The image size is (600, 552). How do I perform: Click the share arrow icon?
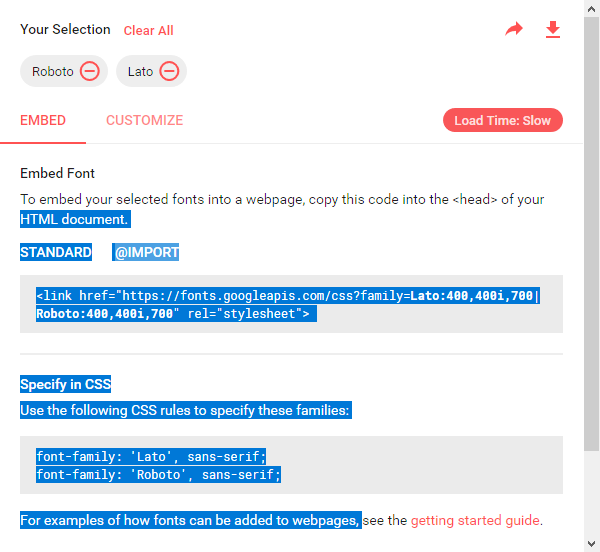coord(514,29)
